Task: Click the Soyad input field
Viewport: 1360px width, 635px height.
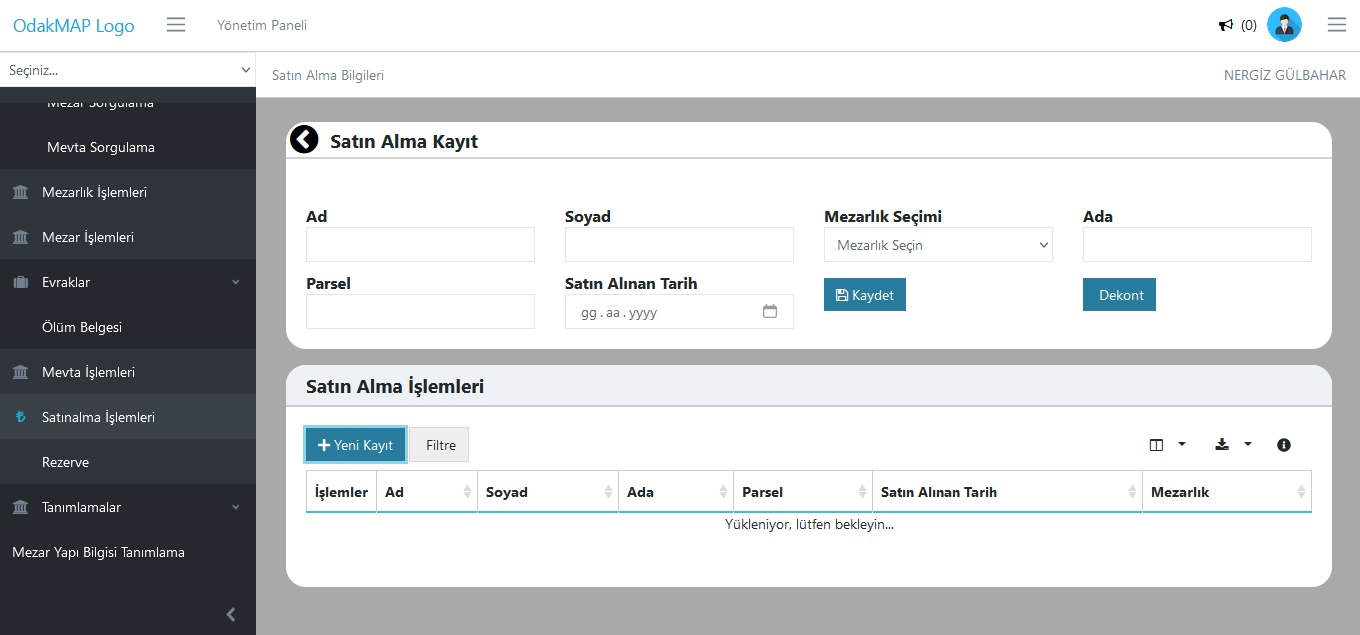Action: [x=679, y=245]
